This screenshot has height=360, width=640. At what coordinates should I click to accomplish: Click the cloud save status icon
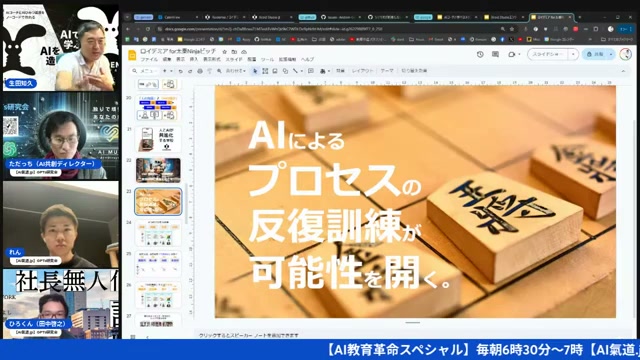tap(244, 52)
